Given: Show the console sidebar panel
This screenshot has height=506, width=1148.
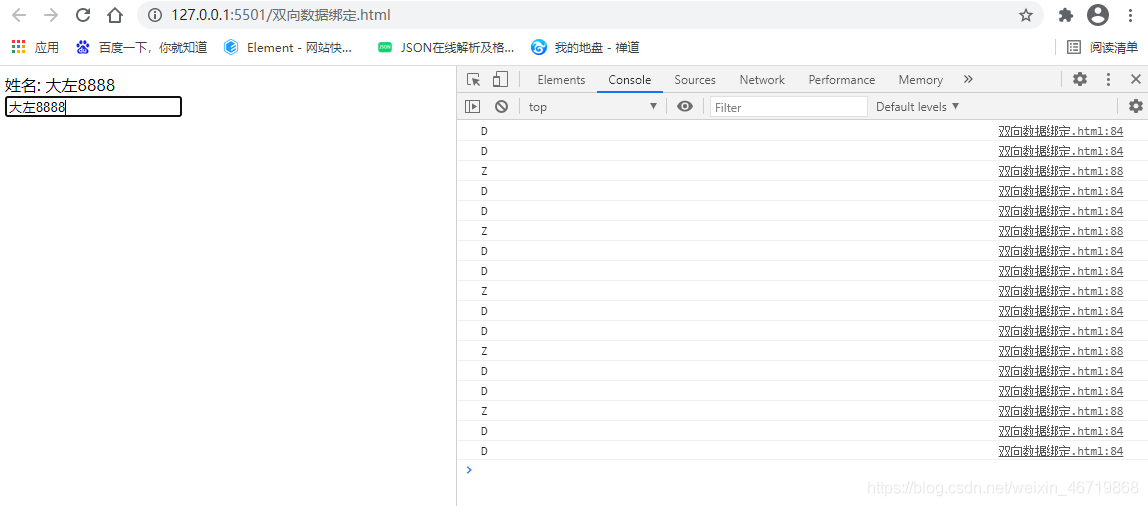Looking at the screenshot, I should pyautogui.click(x=473, y=107).
